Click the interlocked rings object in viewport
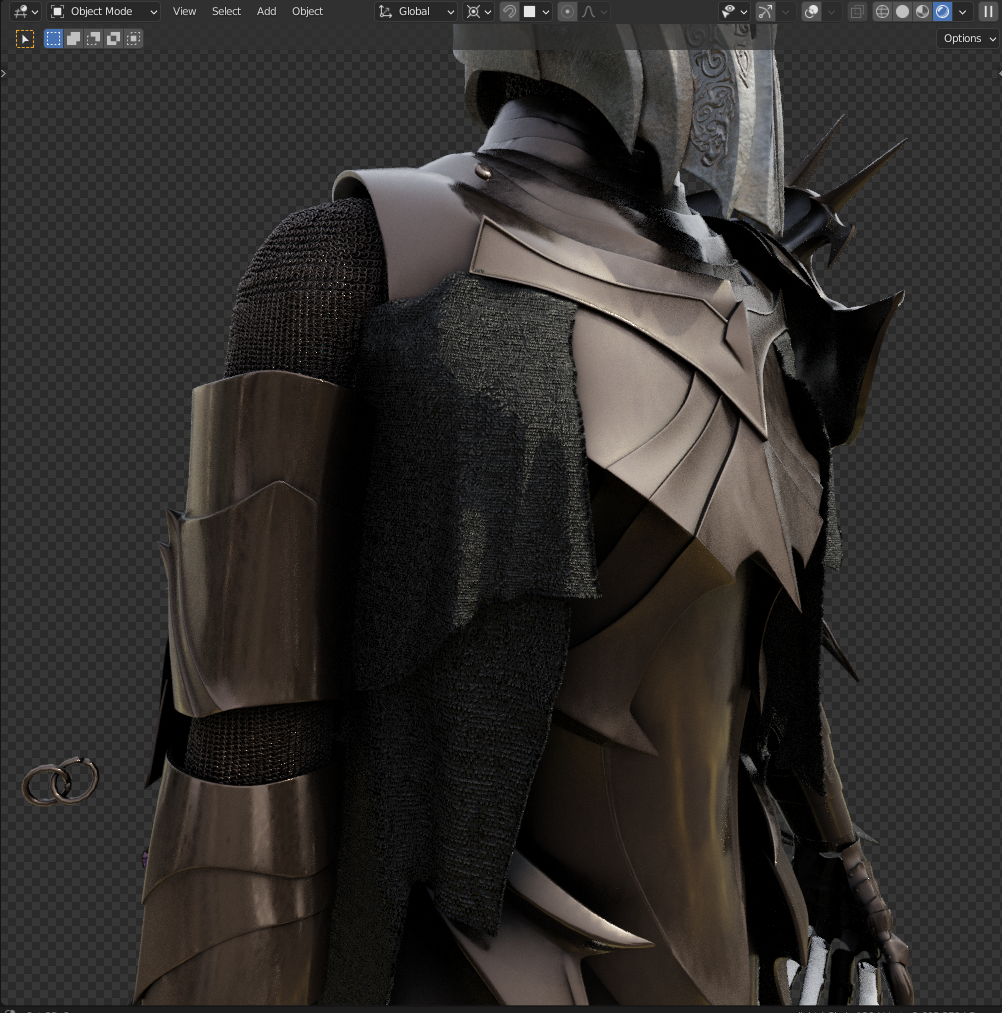Screen dimensions: 1002x1013 click(61, 781)
